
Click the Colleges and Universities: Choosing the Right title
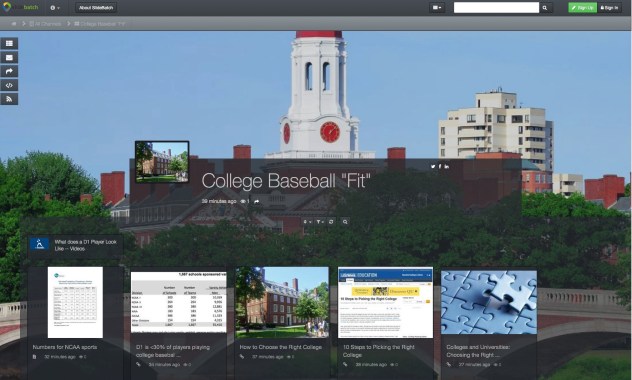click(x=478, y=351)
